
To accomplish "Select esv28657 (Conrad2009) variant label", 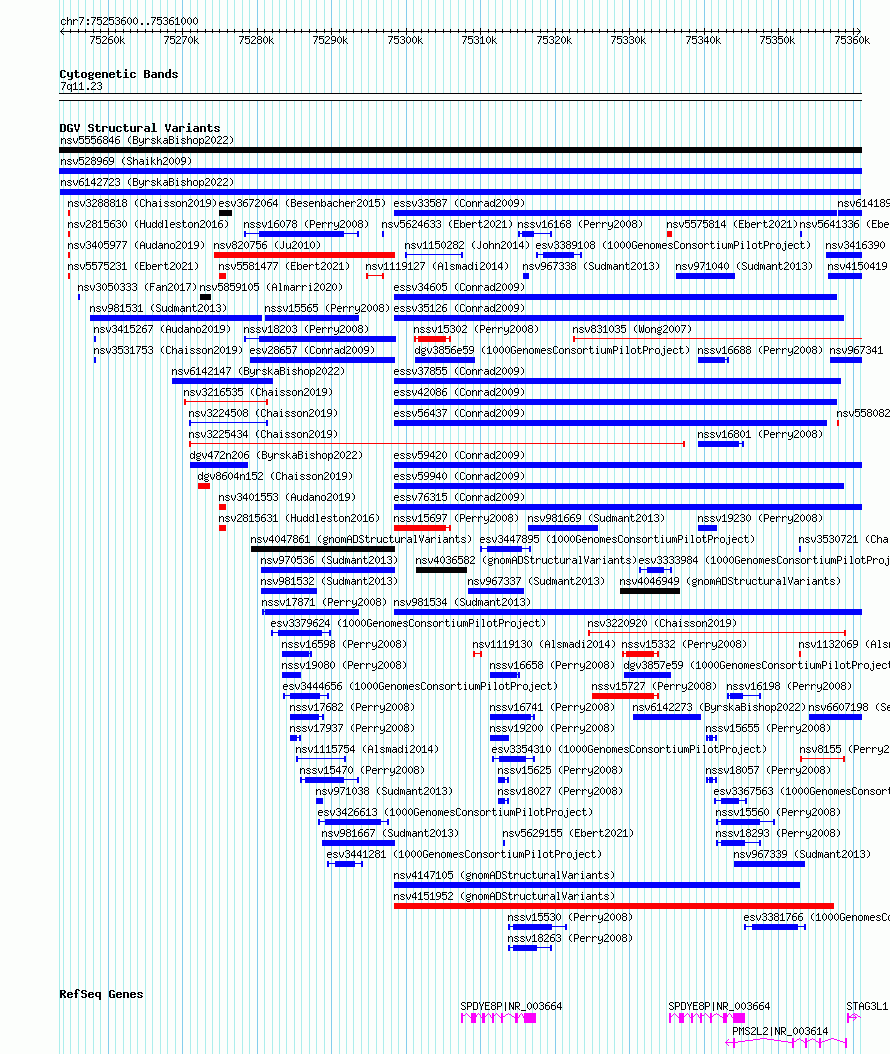I will click(313, 350).
